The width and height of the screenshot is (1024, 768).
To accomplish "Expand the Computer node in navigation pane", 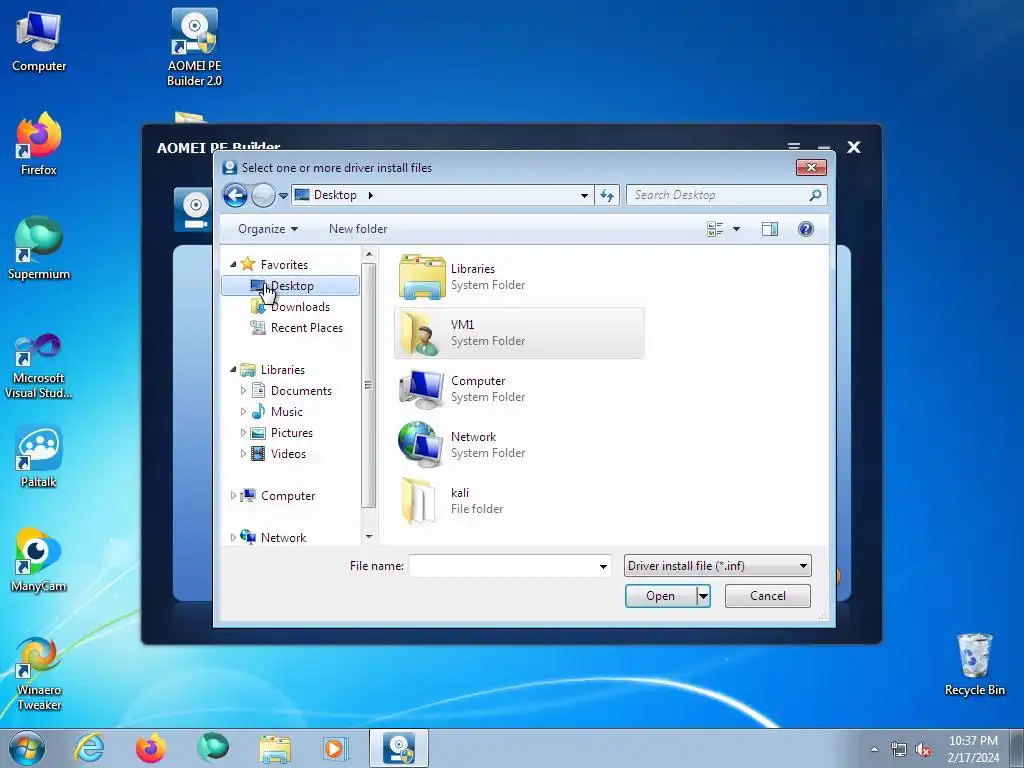I will (233, 496).
